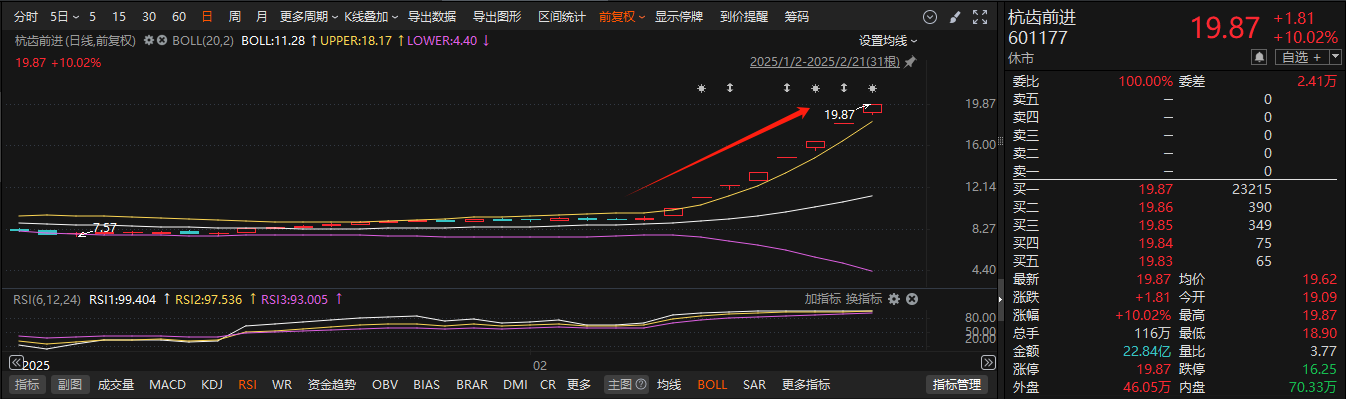Open 更多周期 dropdown
The height and width of the screenshot is (399, 1346).
point(308,17)
